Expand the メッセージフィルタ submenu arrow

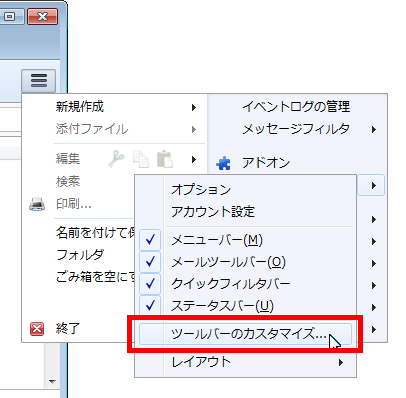click(374, 129)
